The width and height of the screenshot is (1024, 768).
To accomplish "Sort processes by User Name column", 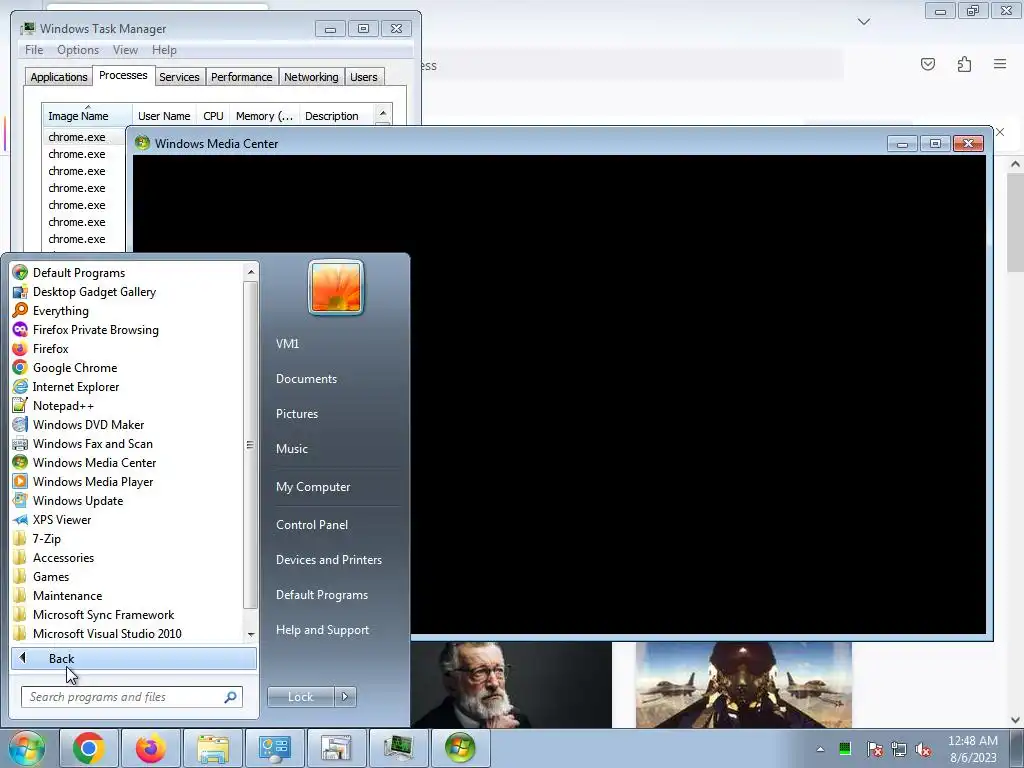I will (164, 116).
